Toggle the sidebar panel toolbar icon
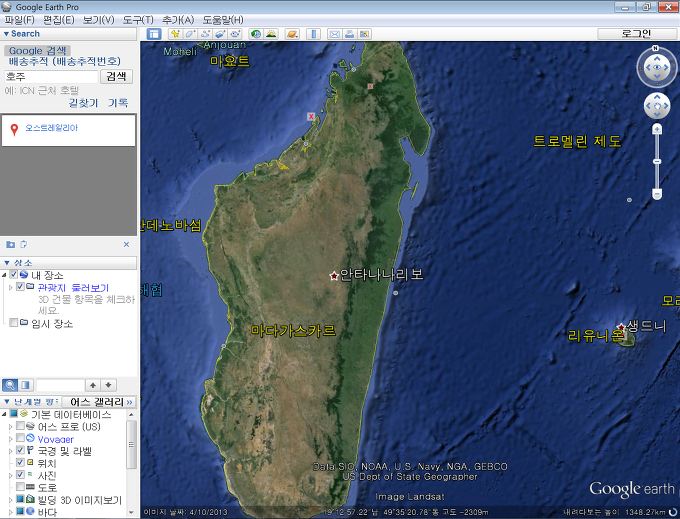680x519 pixels. click(154, 34)
